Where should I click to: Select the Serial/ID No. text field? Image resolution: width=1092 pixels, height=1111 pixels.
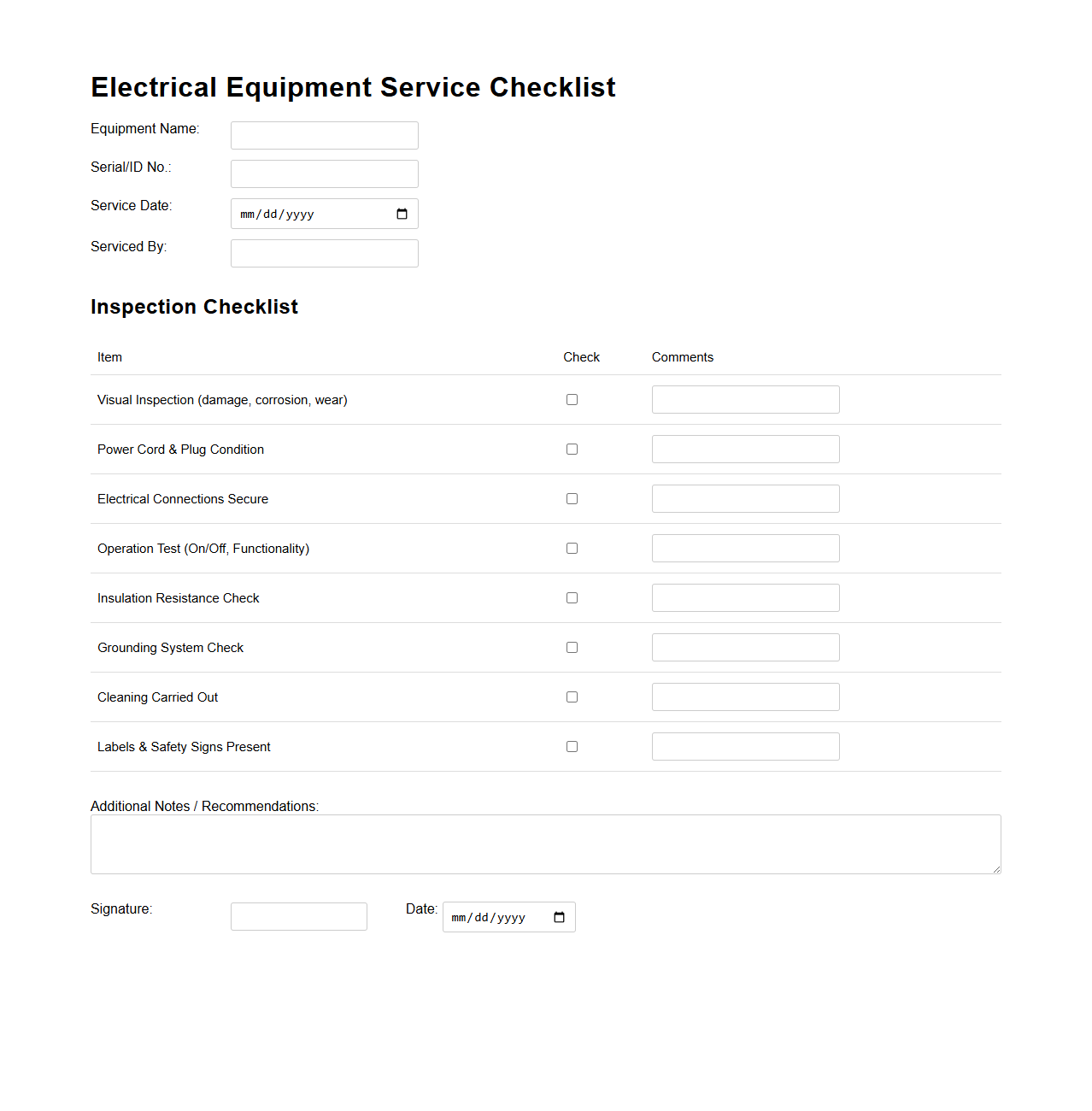(324, 173)
